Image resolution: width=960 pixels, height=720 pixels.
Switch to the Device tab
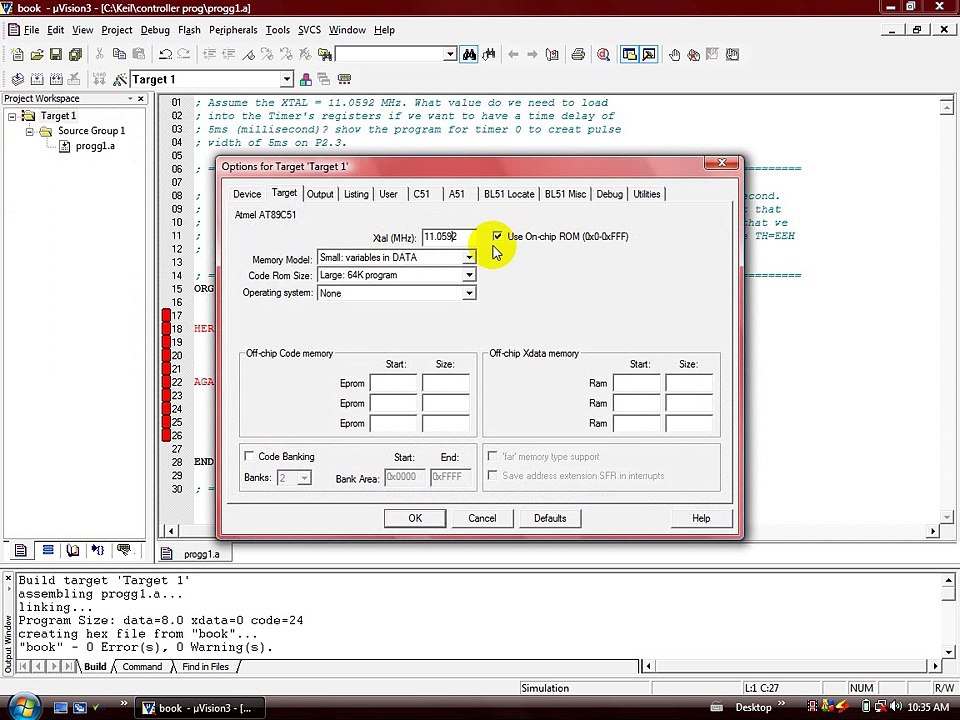(x=247, y=194)
